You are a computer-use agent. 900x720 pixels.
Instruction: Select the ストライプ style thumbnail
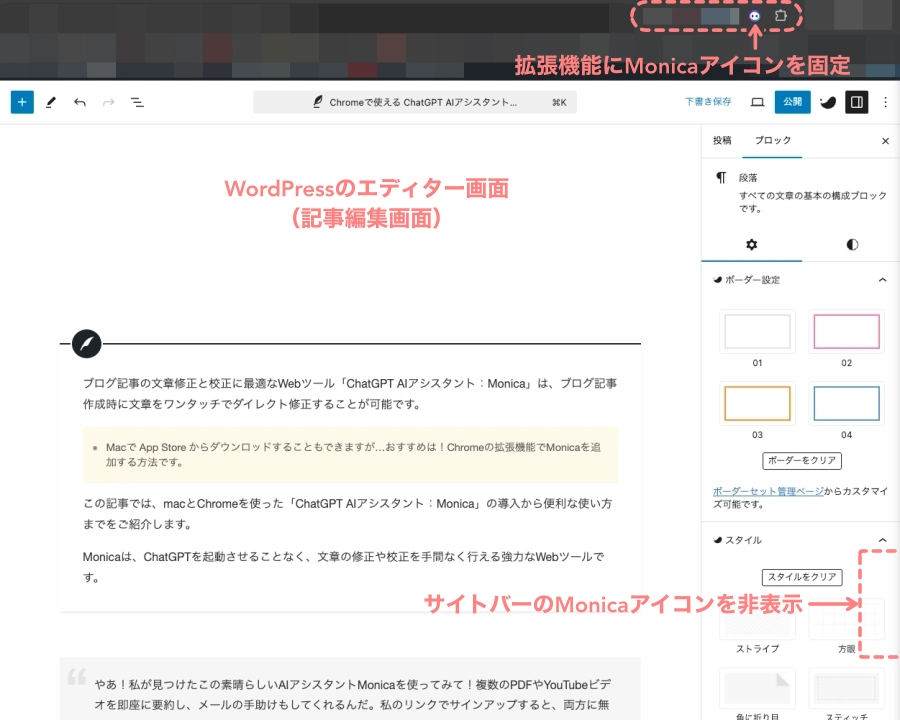point(757,620)
